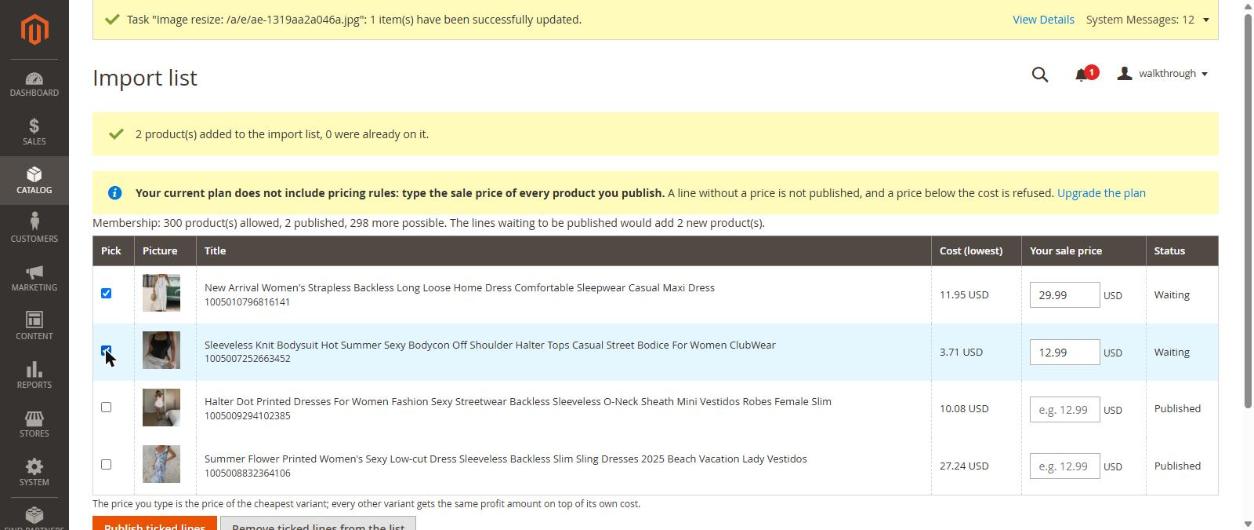Open the Catalog sidebar menu

[x=34, y=181]
